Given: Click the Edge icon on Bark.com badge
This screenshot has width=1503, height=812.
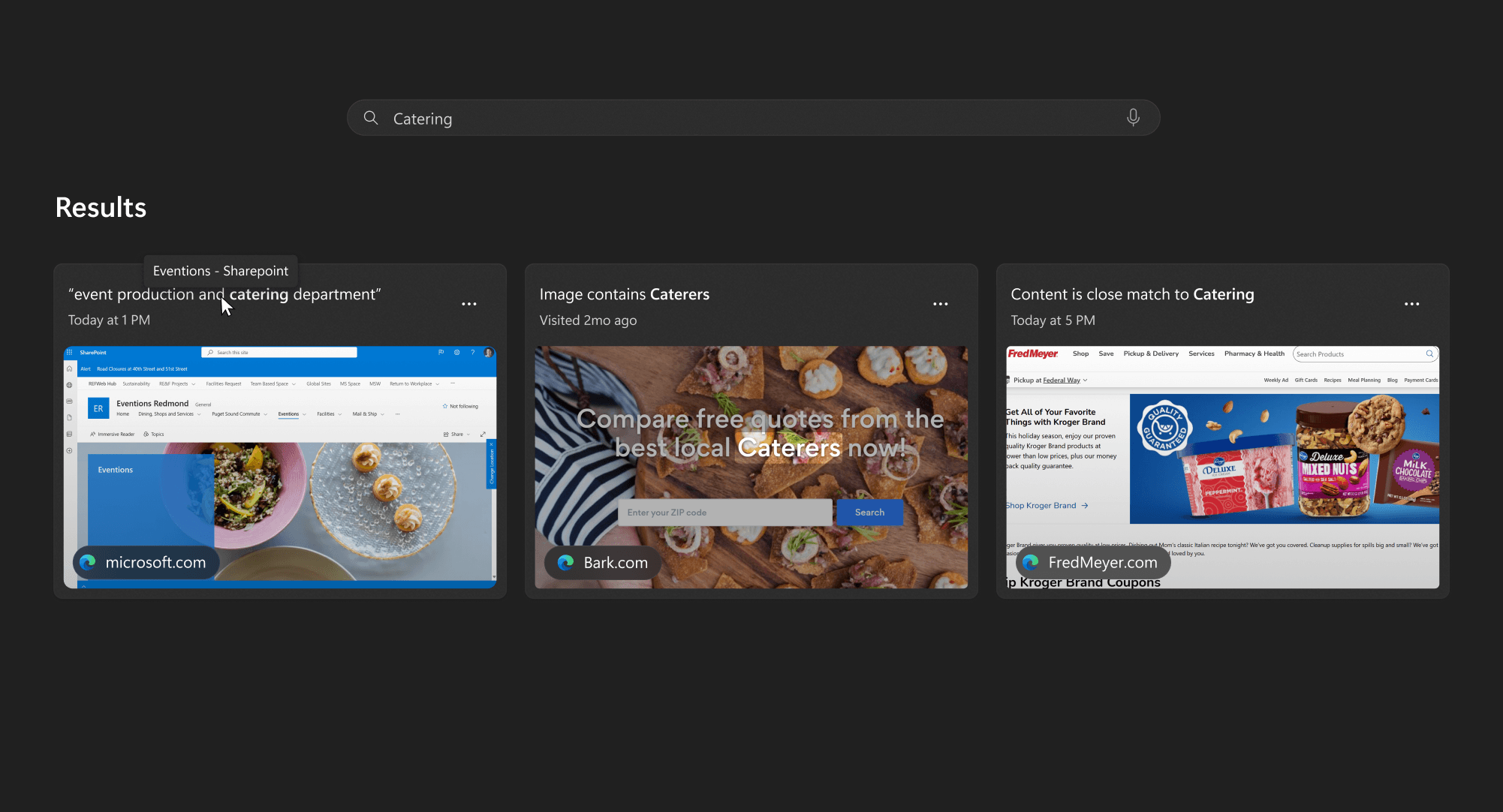Looking at the screenshot, I should (x=566, y=562).
